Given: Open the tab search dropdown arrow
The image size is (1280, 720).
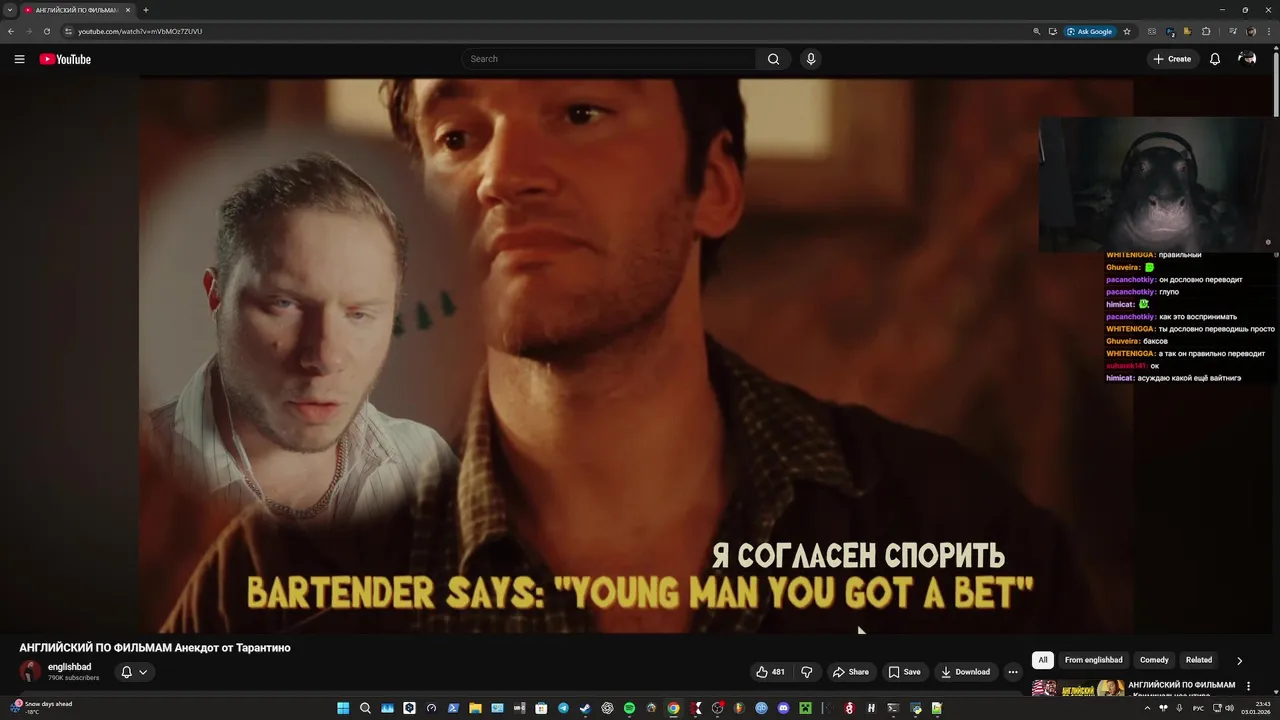Looking at the screenshot, I should [10, 10].
